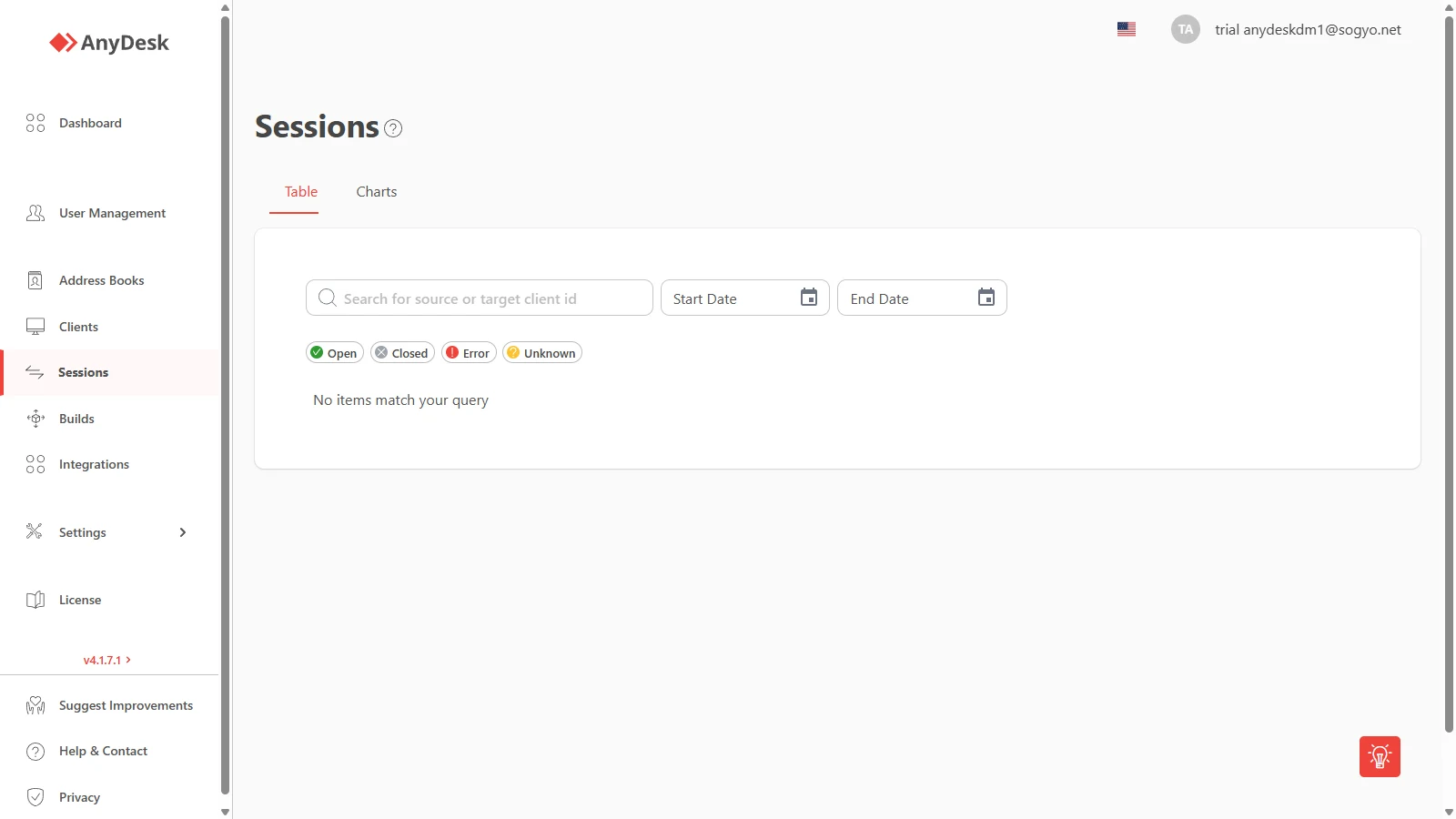Click the sidebar scroll up arrow
The image size is (1456, 819).
[225, 7]
